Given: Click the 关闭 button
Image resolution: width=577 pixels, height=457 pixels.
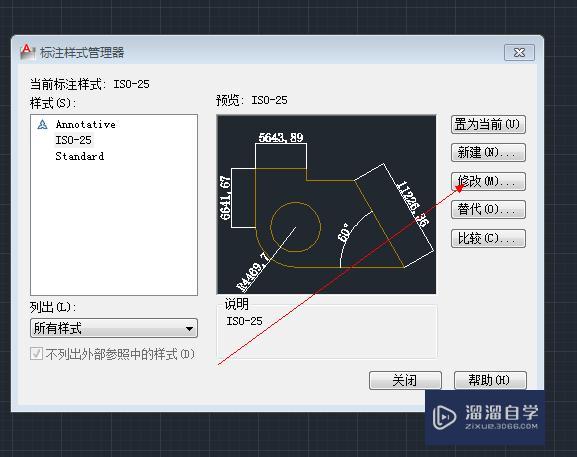Looking at the screenshot, I should [x=405, y=380].
